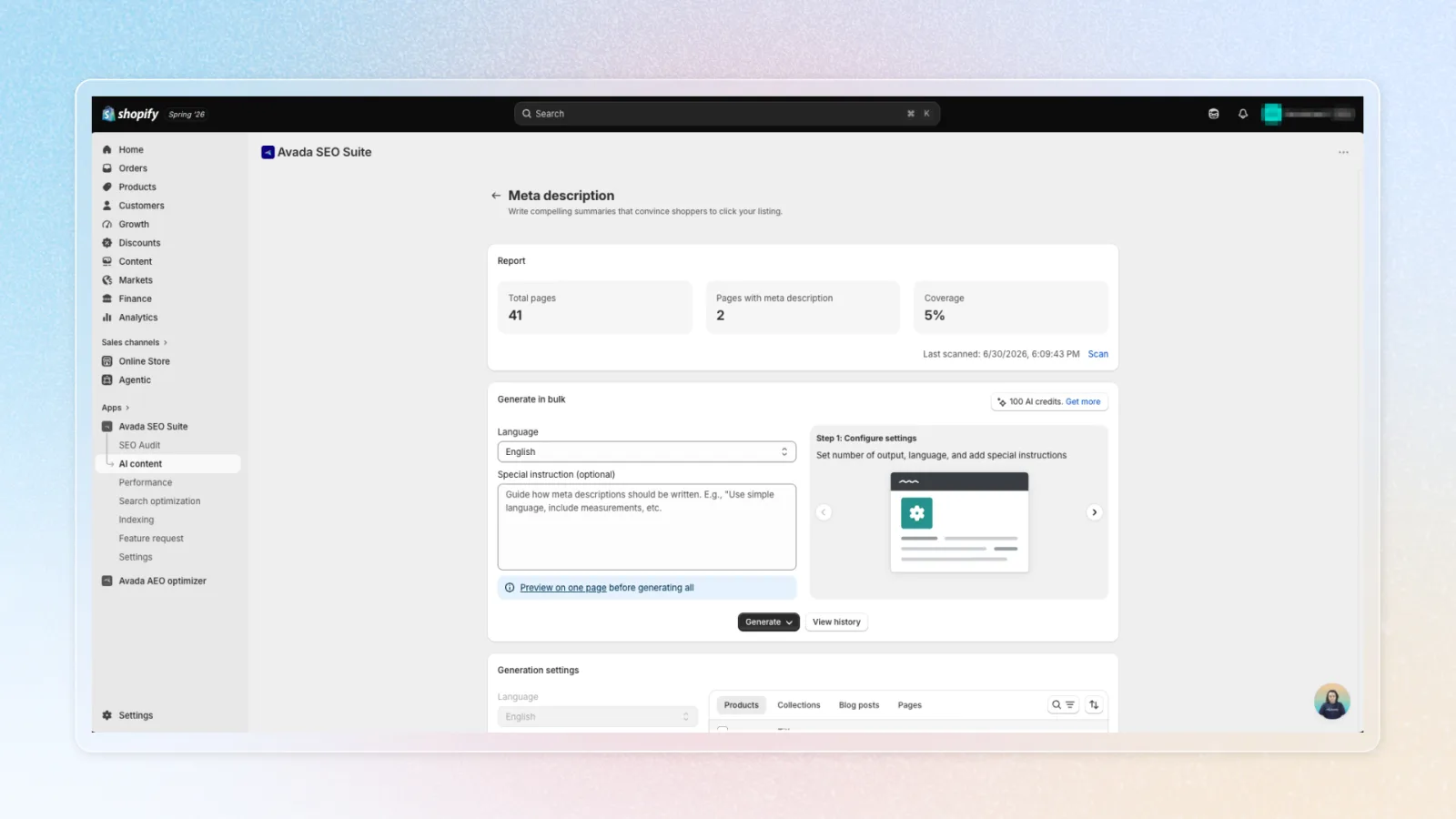Open the app more options ellipsis
Image resolution: width=1456 pixels, height=819 pixels.
pyautogui.click(x=1343, y=152)
